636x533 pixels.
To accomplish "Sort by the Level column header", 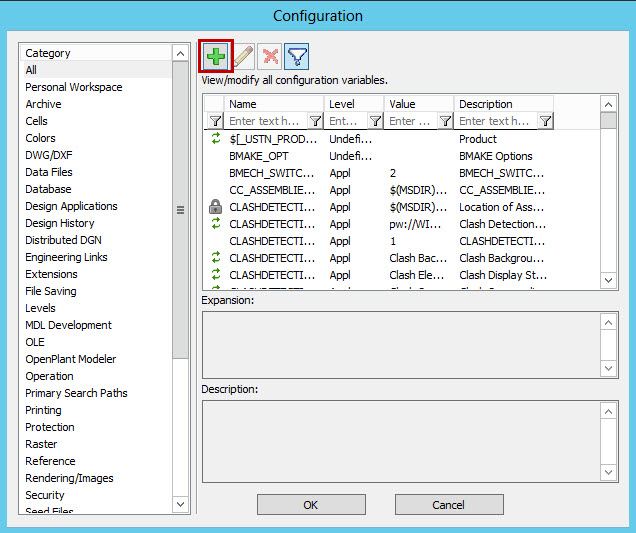I will click(354, 104).
